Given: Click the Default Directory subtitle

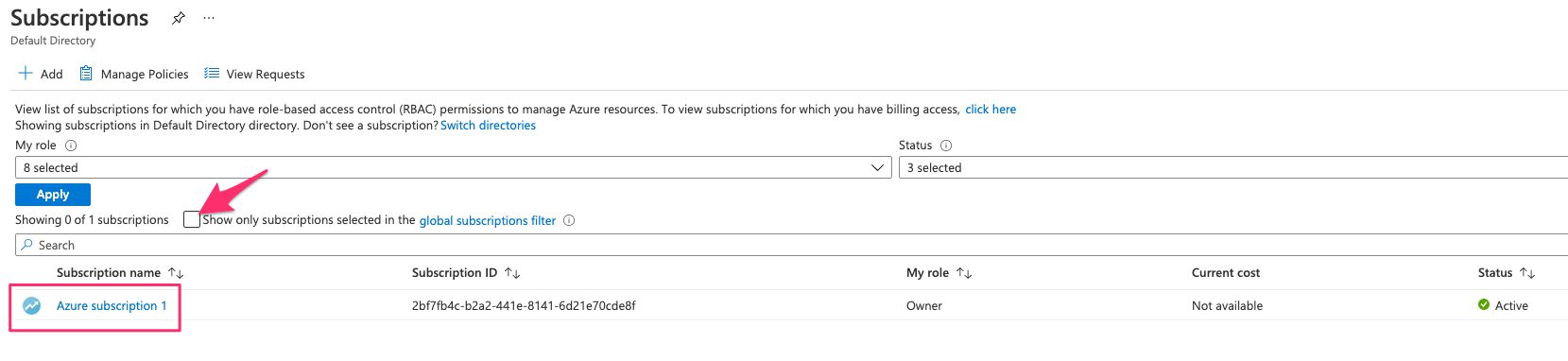Looking at the screenshot, I should (x=53, y=41).
